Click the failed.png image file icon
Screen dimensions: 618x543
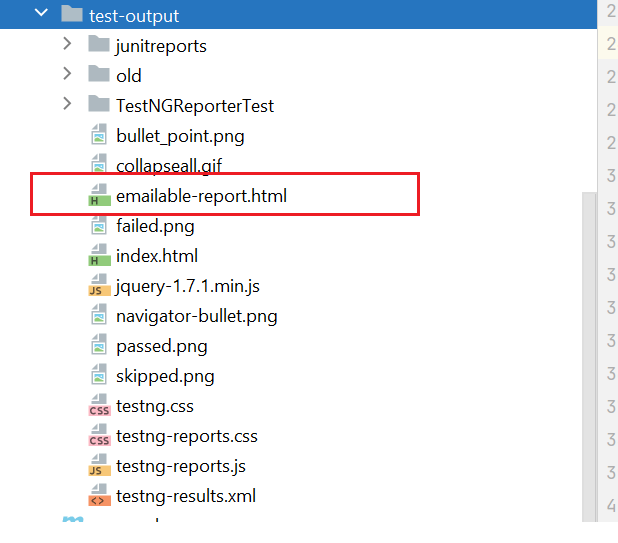[x=99, y=225]
